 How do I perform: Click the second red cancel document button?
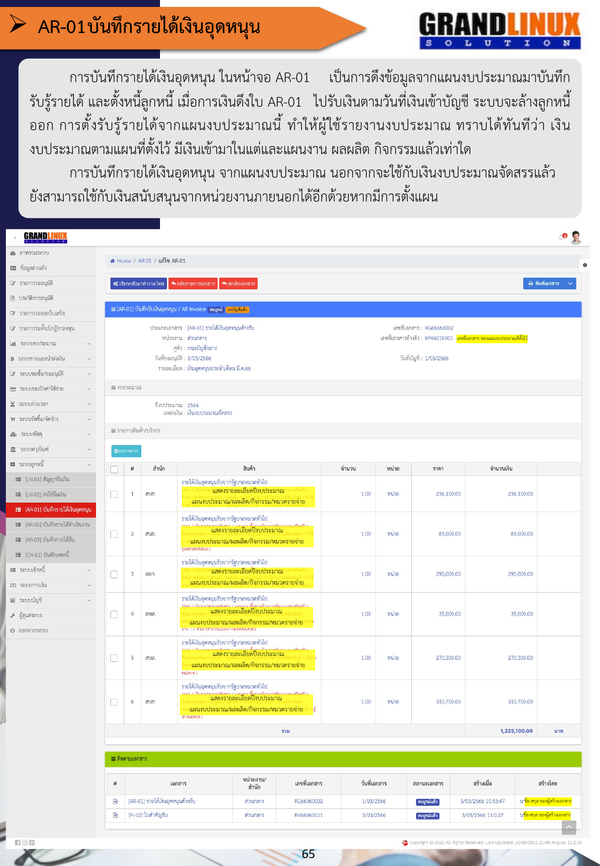tap(238, 283)
